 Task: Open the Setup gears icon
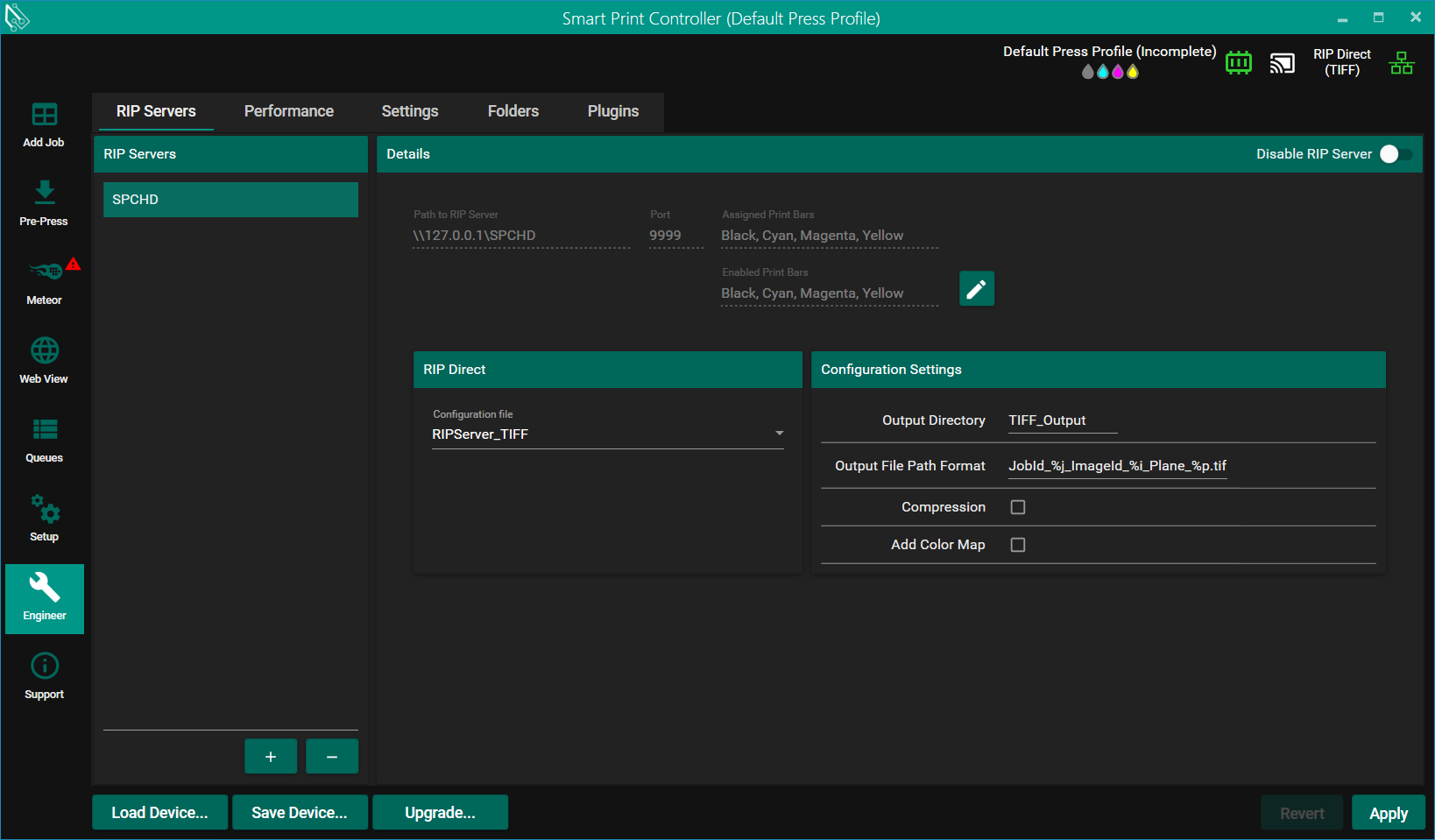[x=44, y=519]
